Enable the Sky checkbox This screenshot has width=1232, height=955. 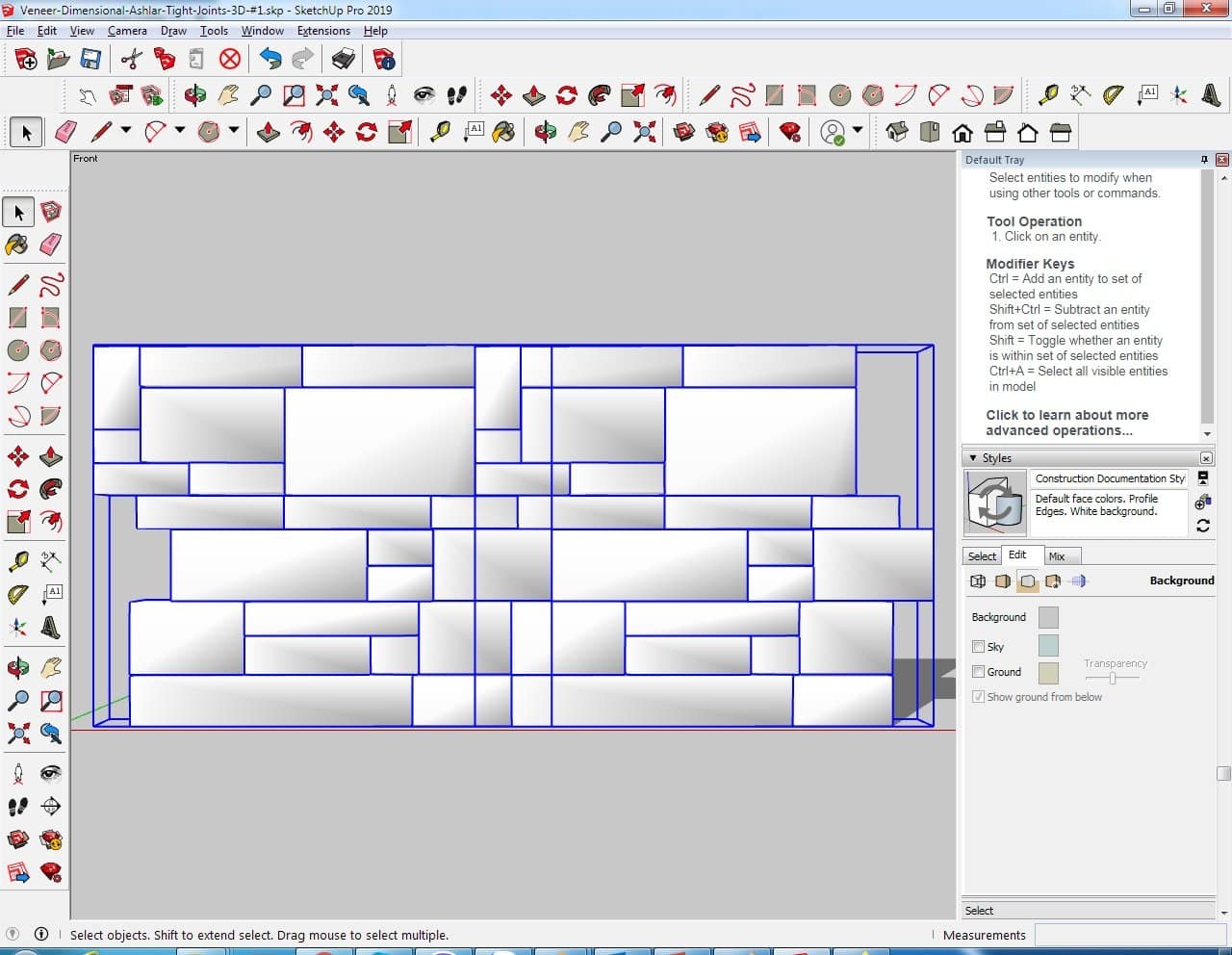click(x=978, y=647)
